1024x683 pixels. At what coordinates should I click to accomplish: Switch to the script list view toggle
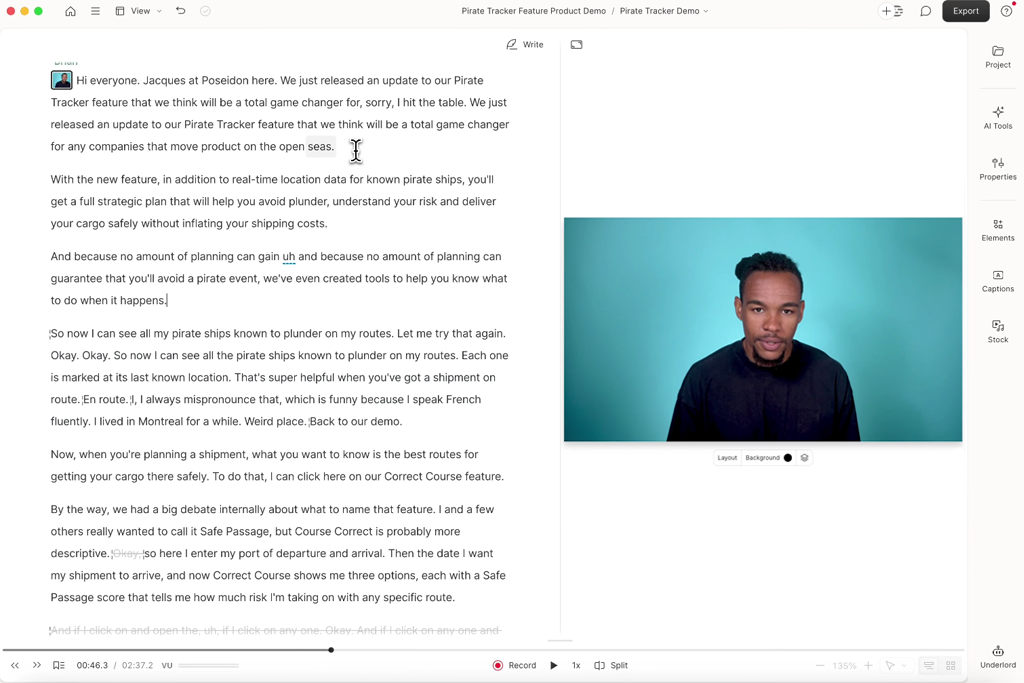click(x=929, y=665)
